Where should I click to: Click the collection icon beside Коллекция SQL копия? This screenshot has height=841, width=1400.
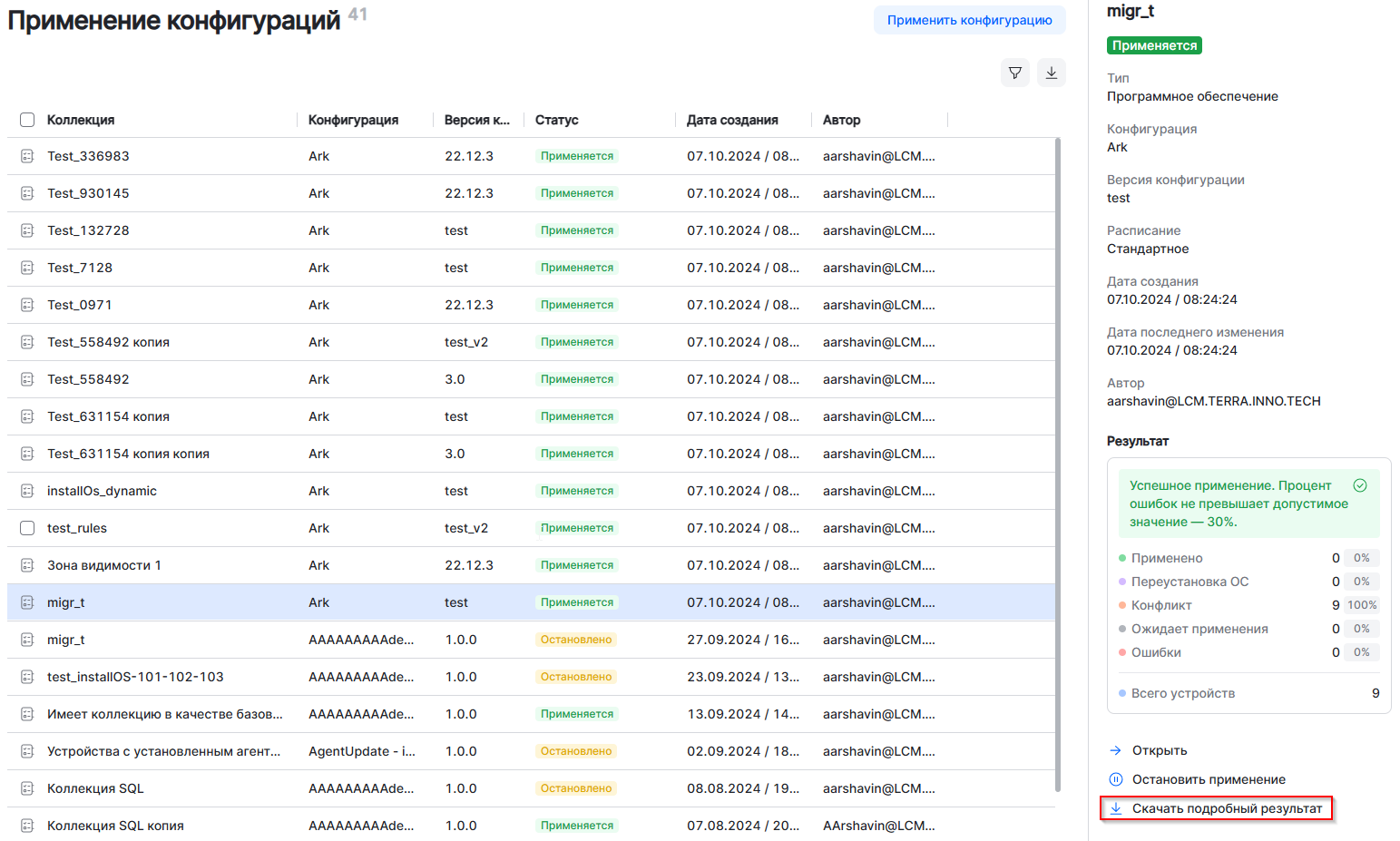[27, 826]
